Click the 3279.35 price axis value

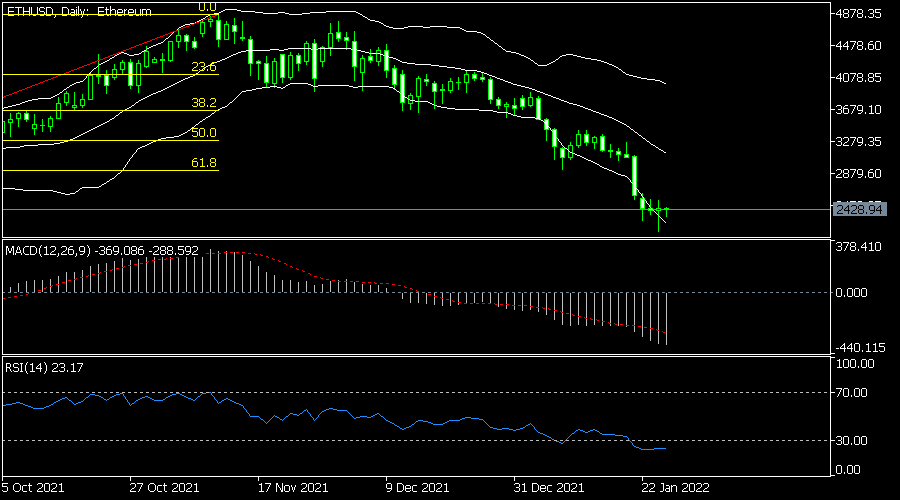(859, 142)
